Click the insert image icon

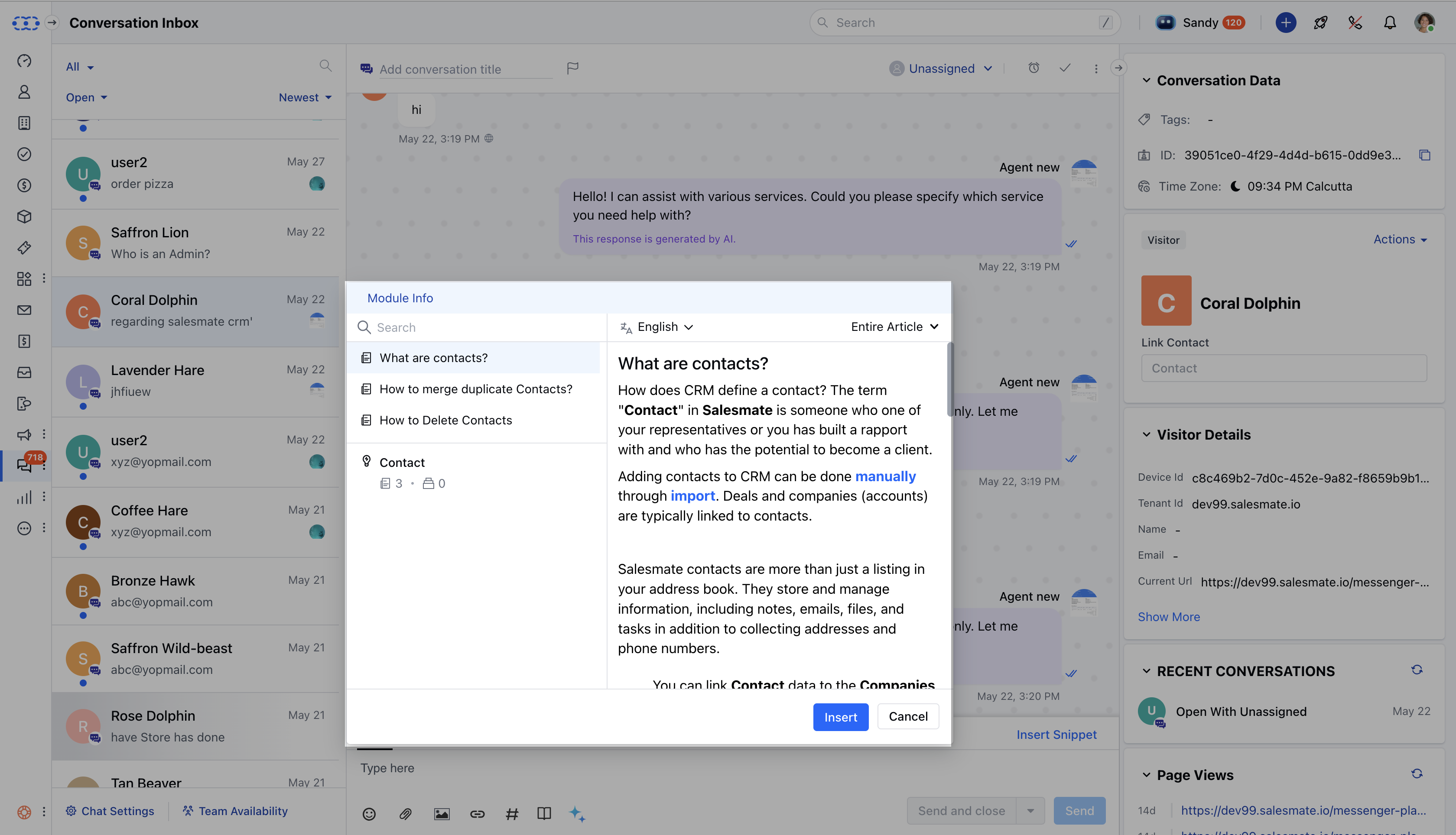442,814
